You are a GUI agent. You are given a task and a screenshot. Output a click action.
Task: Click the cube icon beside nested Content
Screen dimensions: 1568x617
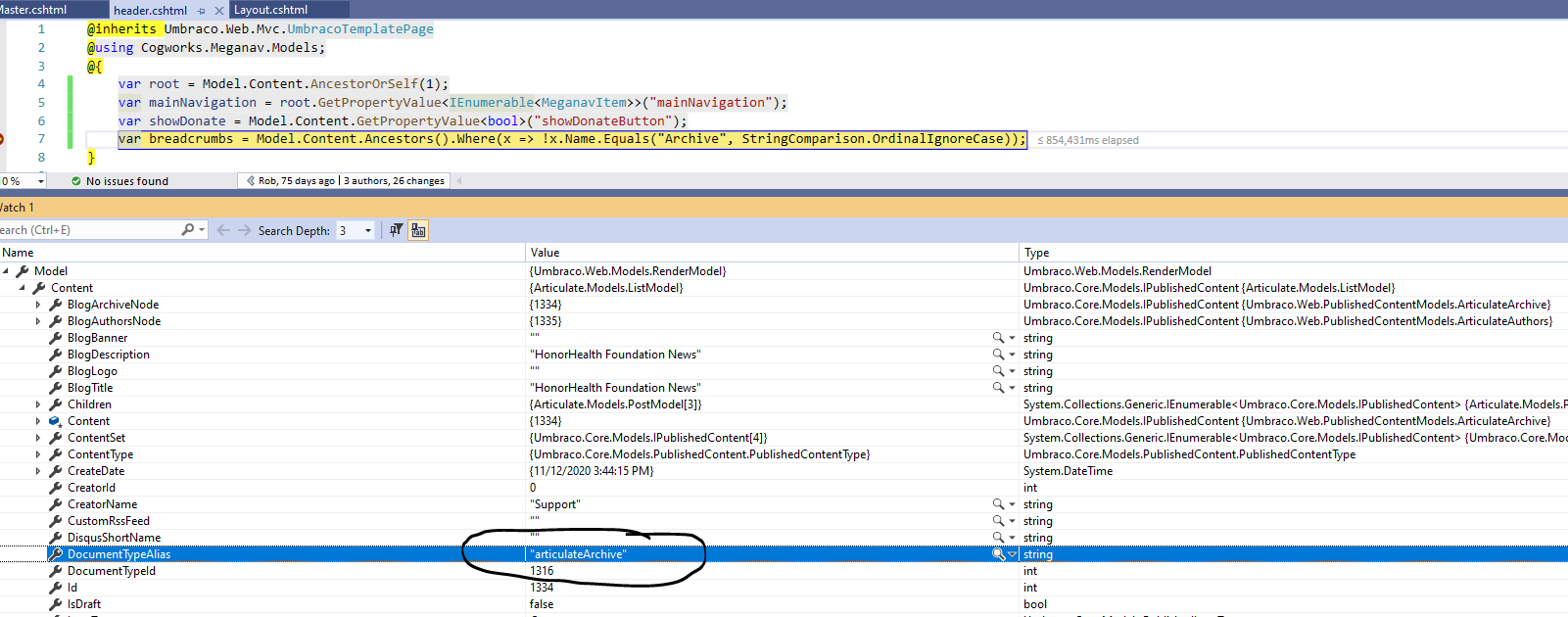point(56,421)
